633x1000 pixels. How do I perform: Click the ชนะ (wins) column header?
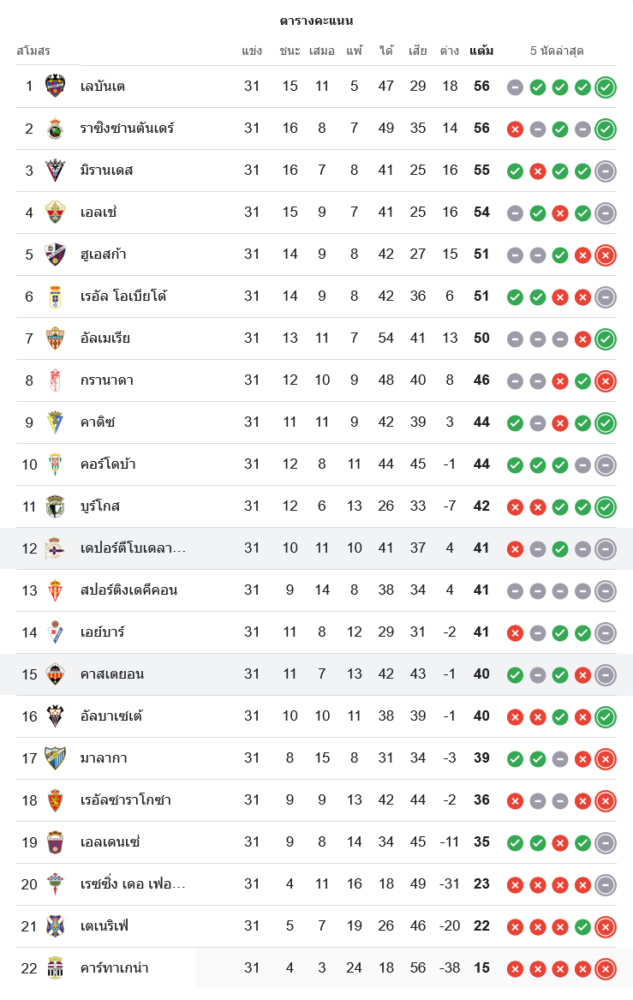click(290, 50)
